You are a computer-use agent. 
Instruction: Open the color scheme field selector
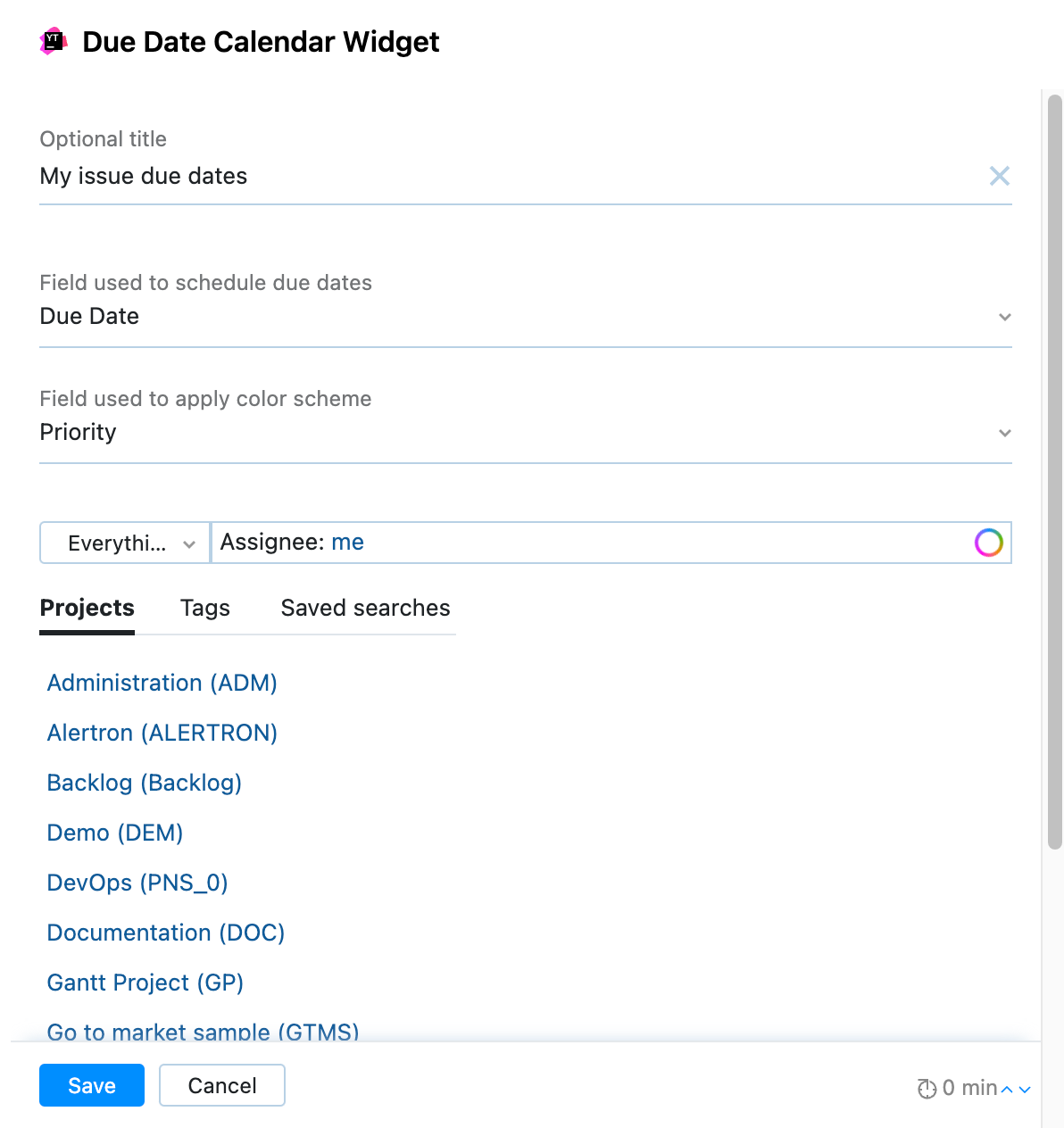pyautogui.click(x=357, y=432)
